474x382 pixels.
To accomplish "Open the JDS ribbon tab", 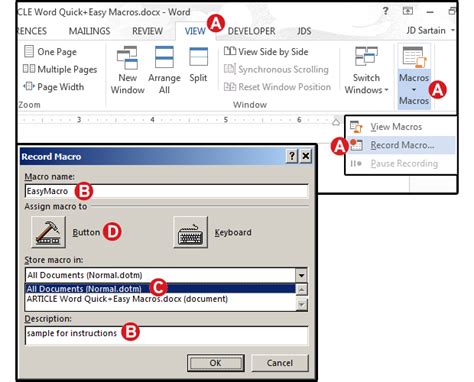I will click(x=304, y=31).
